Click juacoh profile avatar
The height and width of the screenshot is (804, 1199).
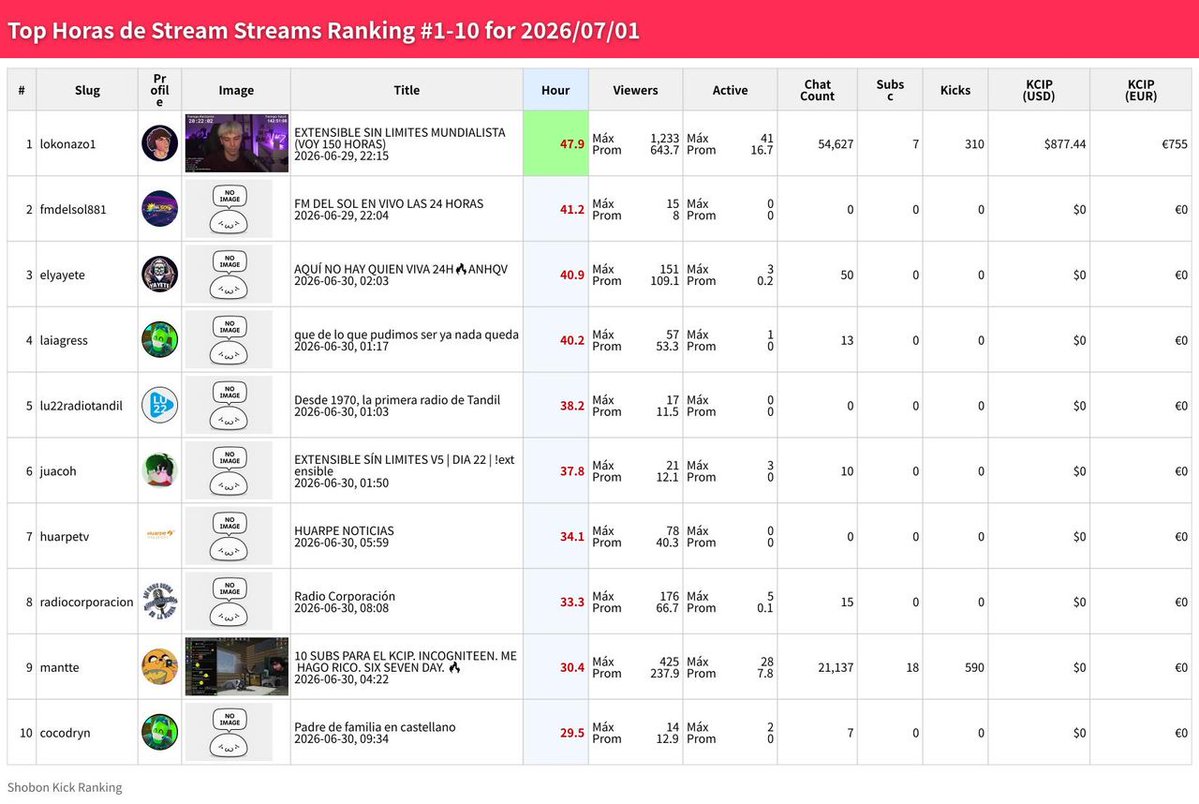pyautogui.click(x=160, y=470)
